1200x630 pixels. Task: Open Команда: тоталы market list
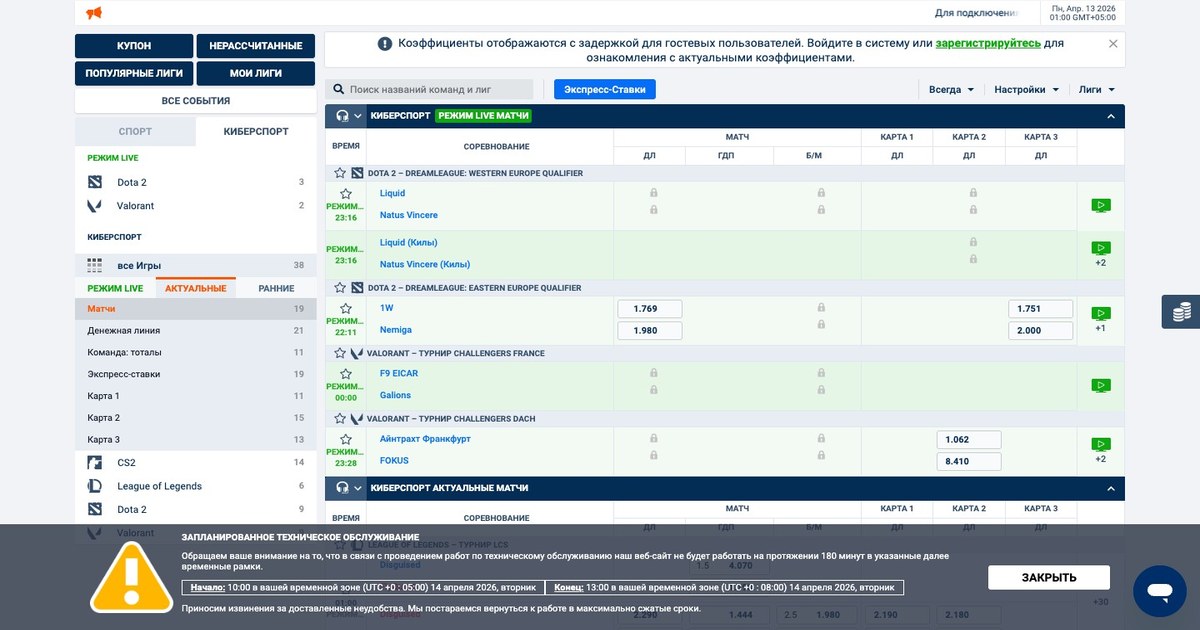[x=196, y=352]
